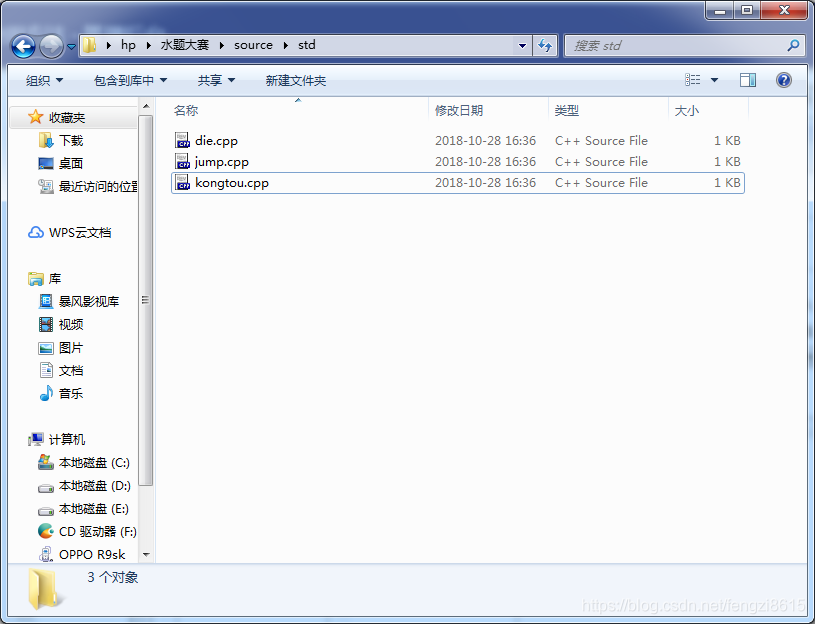Click the 新建文件夹 button
The image size is (815, 624).
[296, 80]
